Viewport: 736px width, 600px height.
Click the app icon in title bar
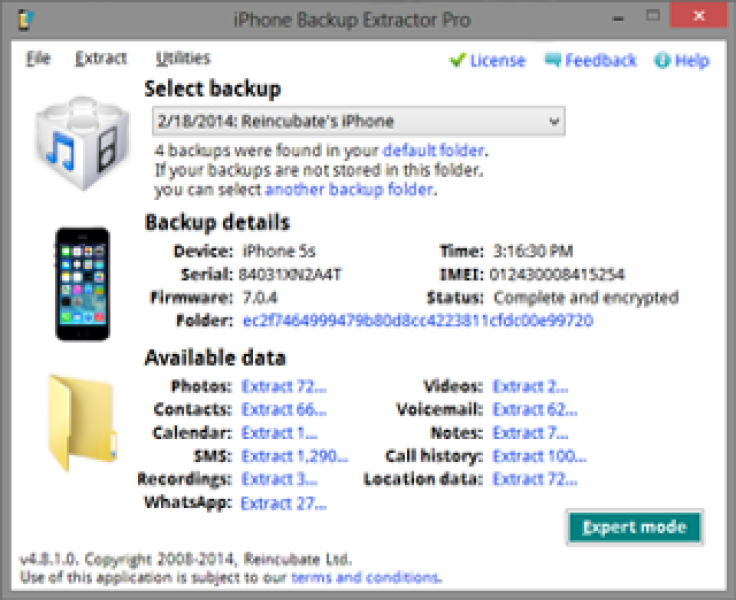[x=26, y=20]
